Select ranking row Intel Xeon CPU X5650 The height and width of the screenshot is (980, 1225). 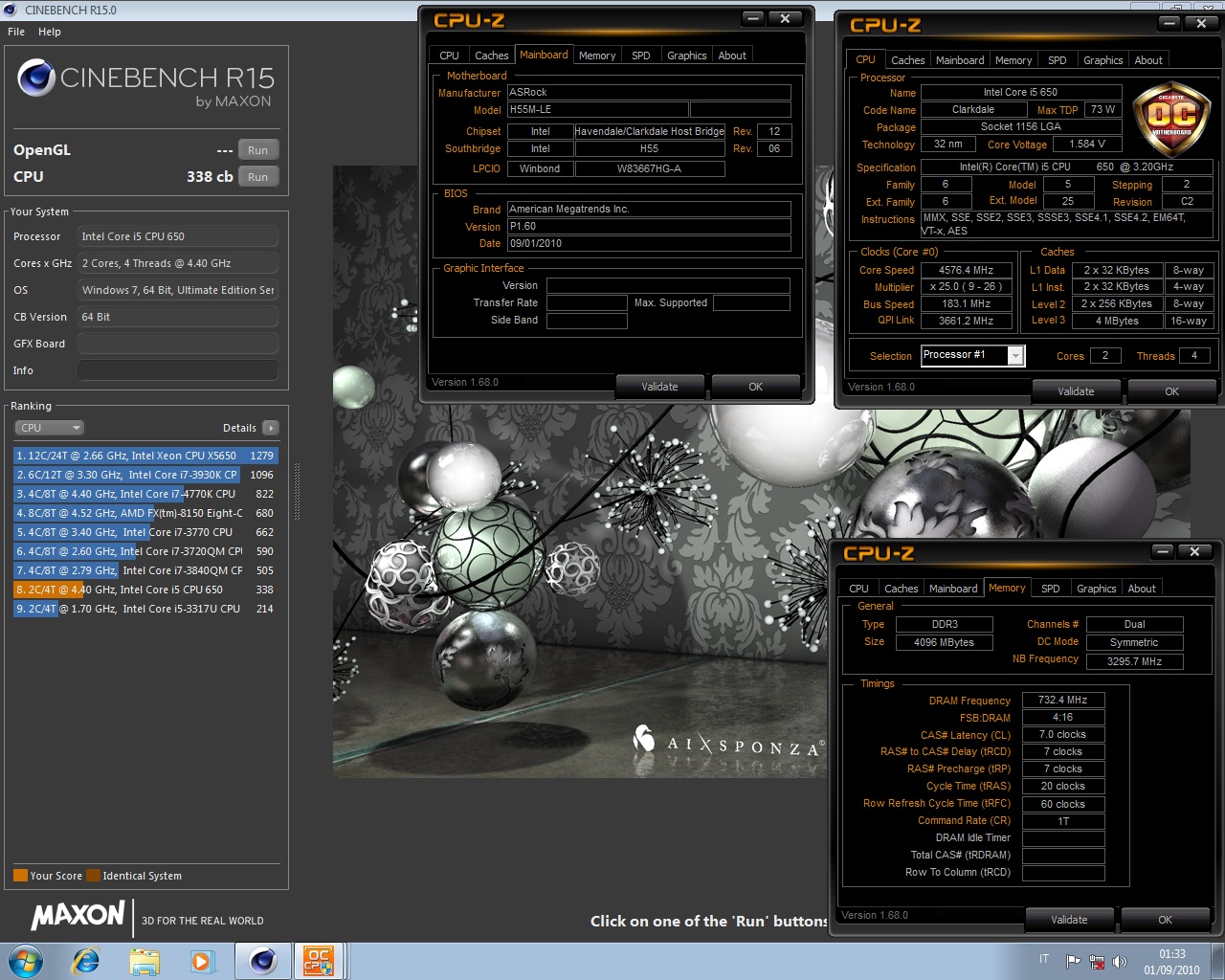click(145, 456)
